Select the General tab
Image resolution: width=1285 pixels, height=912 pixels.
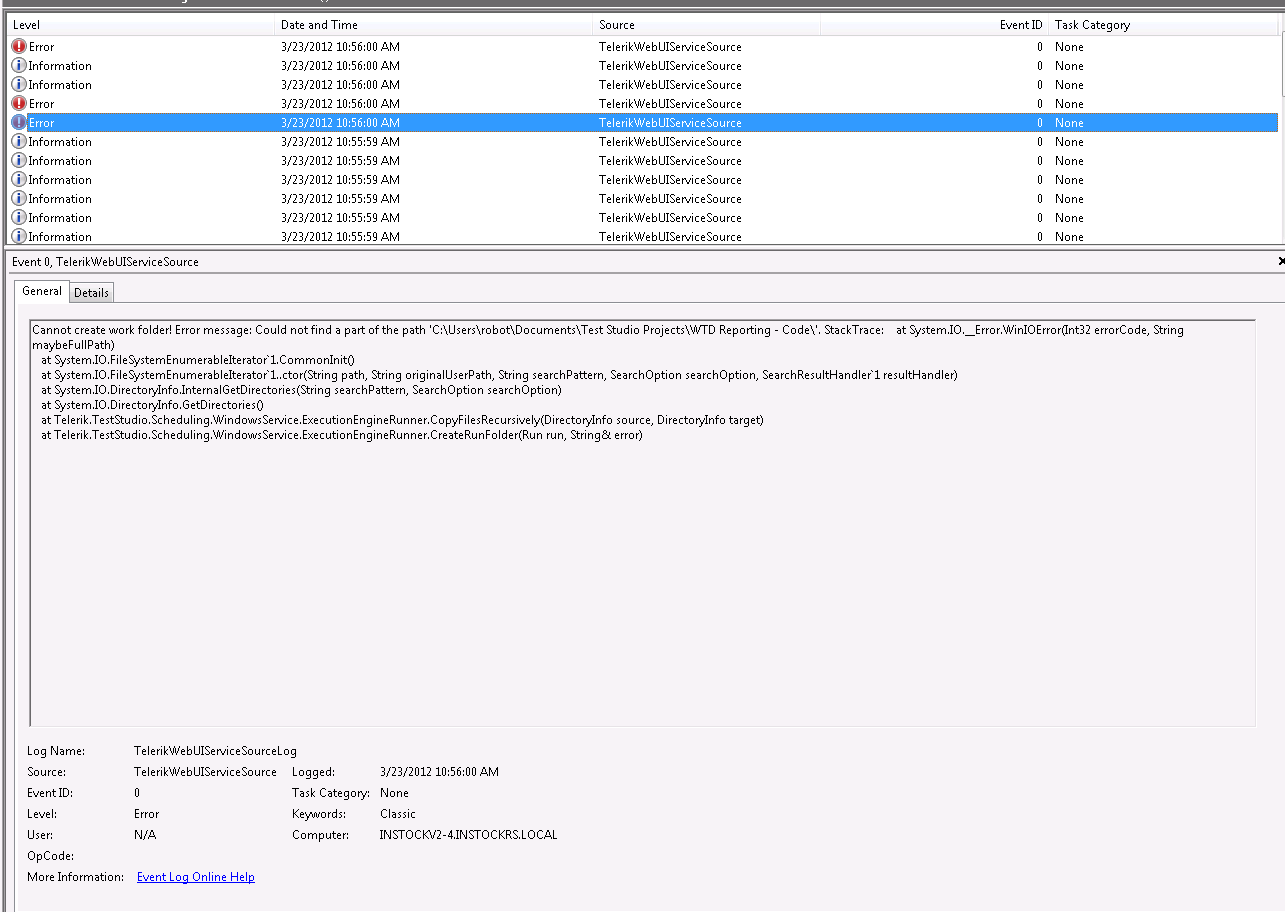tap(42, 291)
